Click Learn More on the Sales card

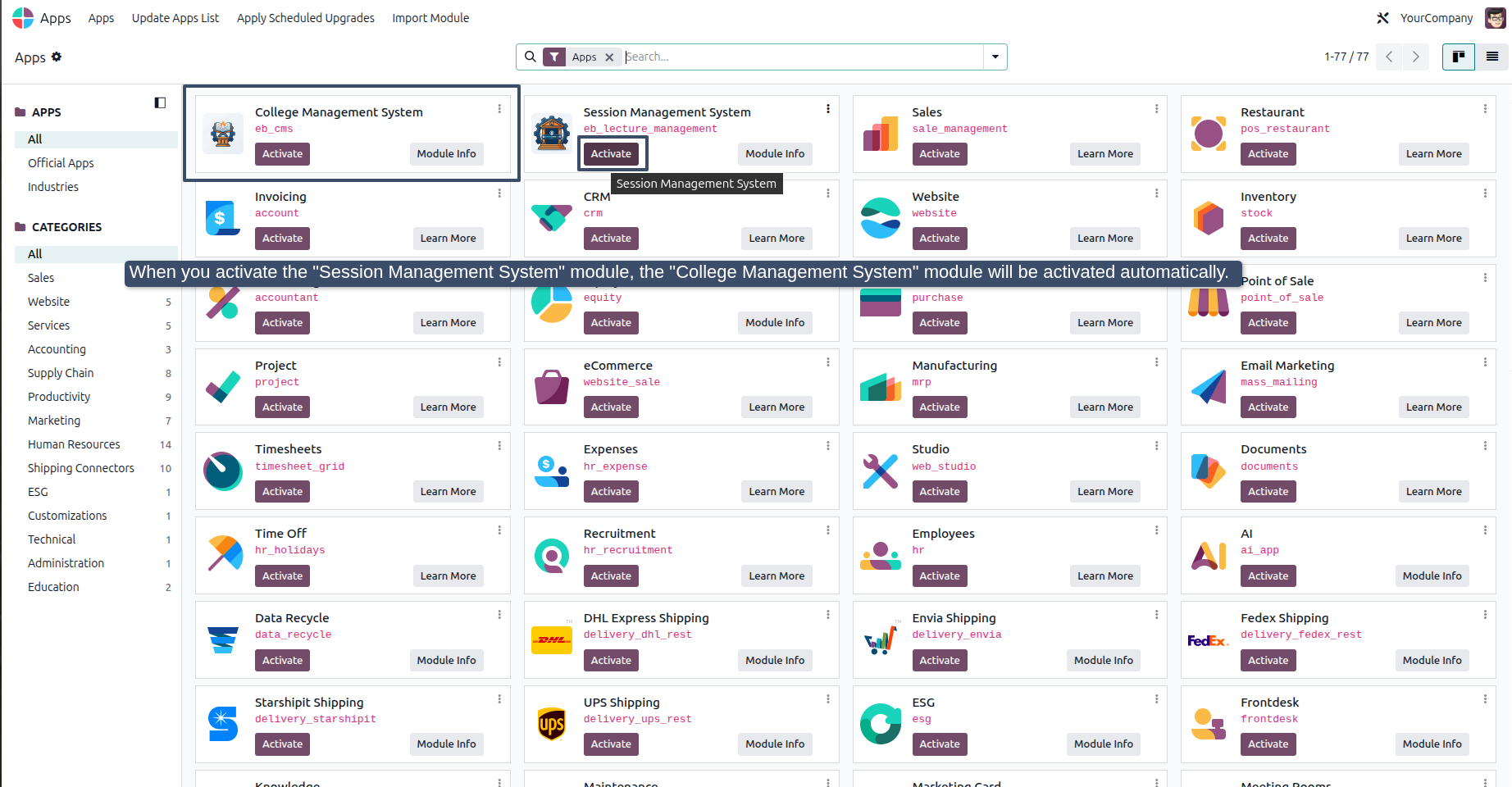coord(1105,154)
